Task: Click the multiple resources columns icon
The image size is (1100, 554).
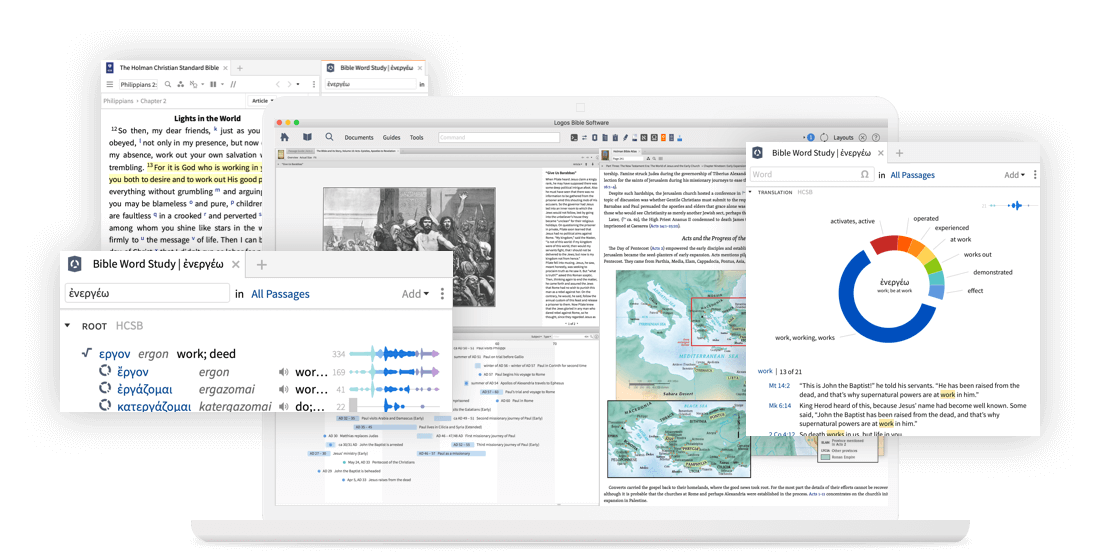Action: (213, 84)
